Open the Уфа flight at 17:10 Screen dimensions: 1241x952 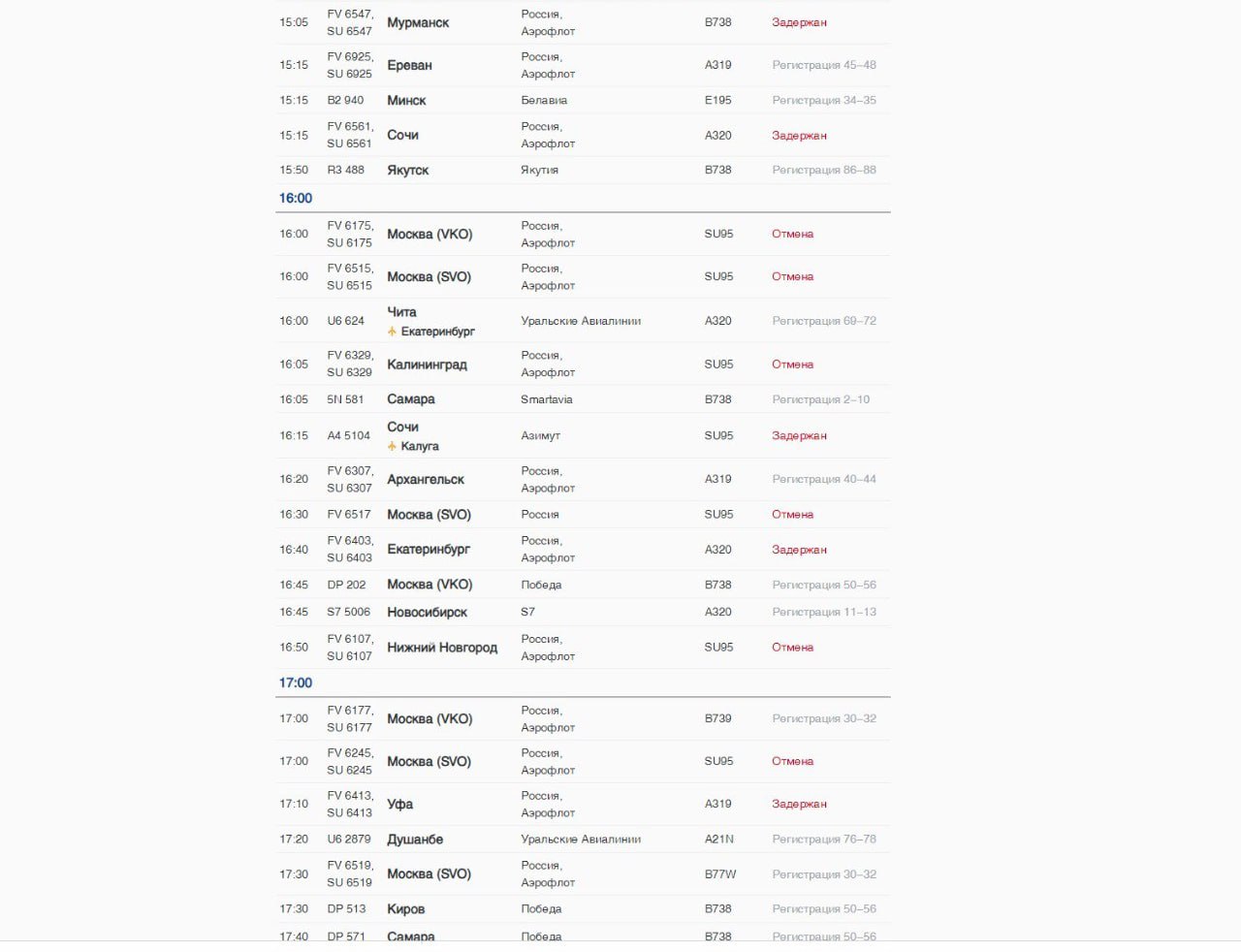[399, 804]
